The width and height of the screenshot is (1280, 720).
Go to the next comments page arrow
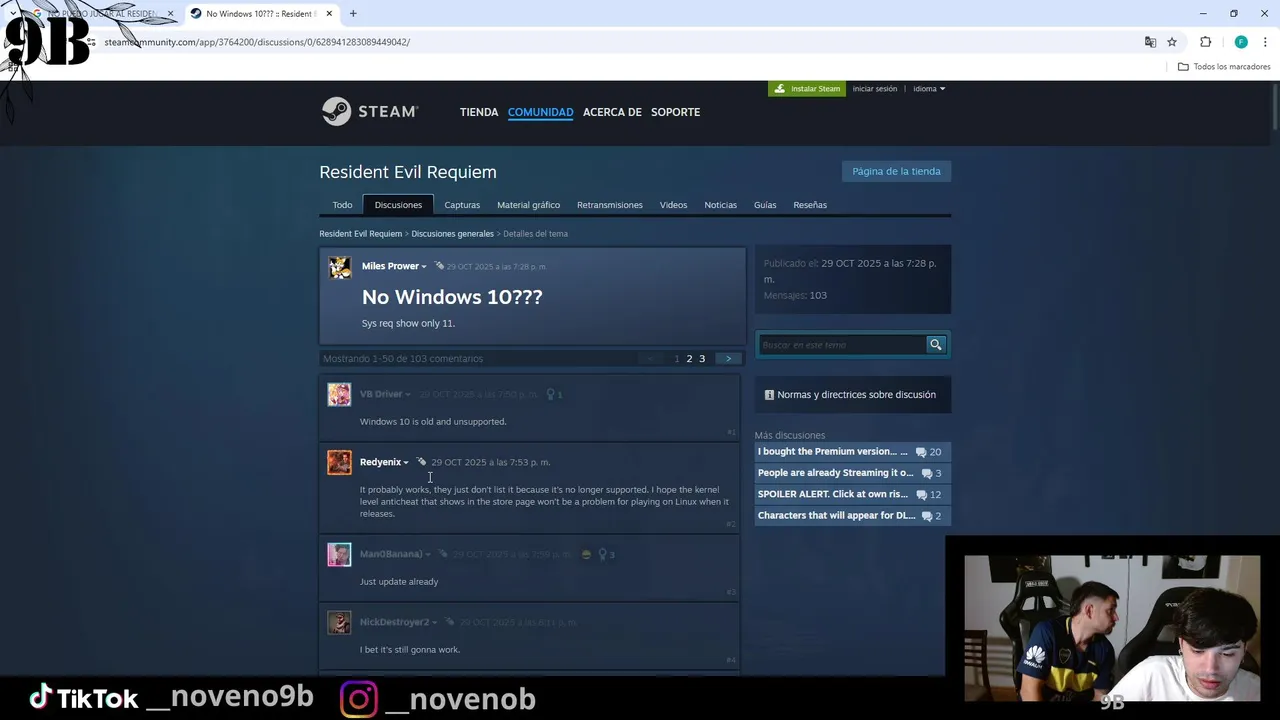(x=728, y=359)
